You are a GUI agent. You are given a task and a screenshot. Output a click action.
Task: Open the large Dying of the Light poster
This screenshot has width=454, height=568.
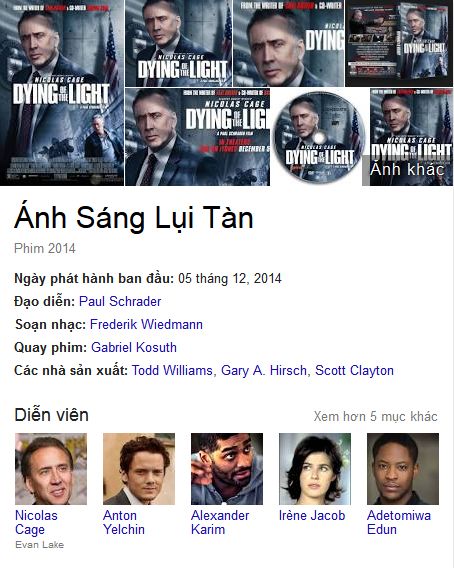click(62, 93)
